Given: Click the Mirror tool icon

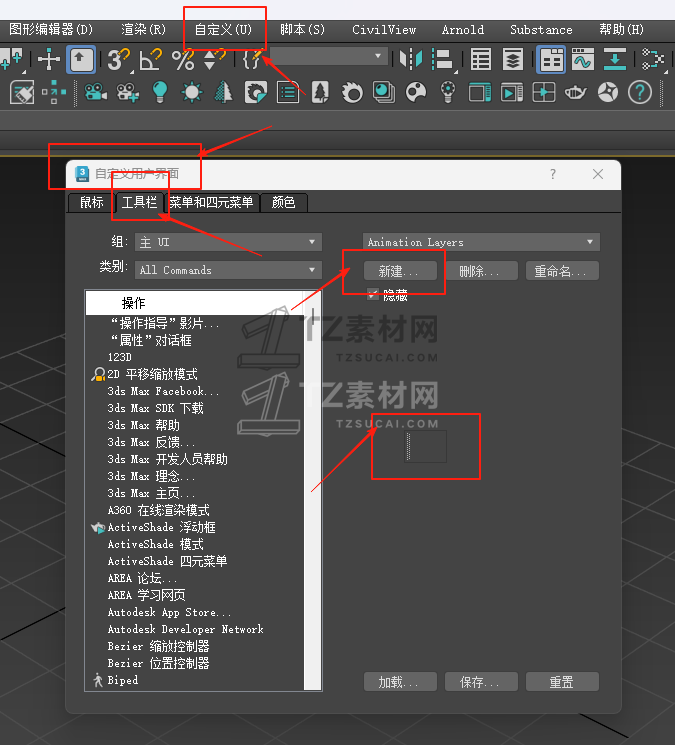Looking at the screenshot, I should pyautogui.click(x=410, y=59).
